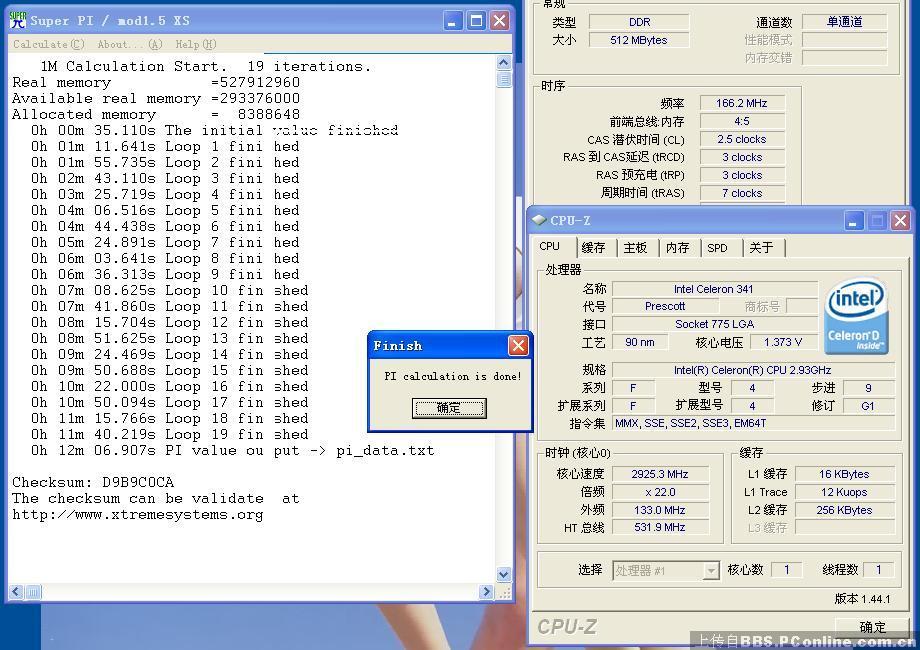Click the 256 KBytes L2 cache value

point(844,510)
